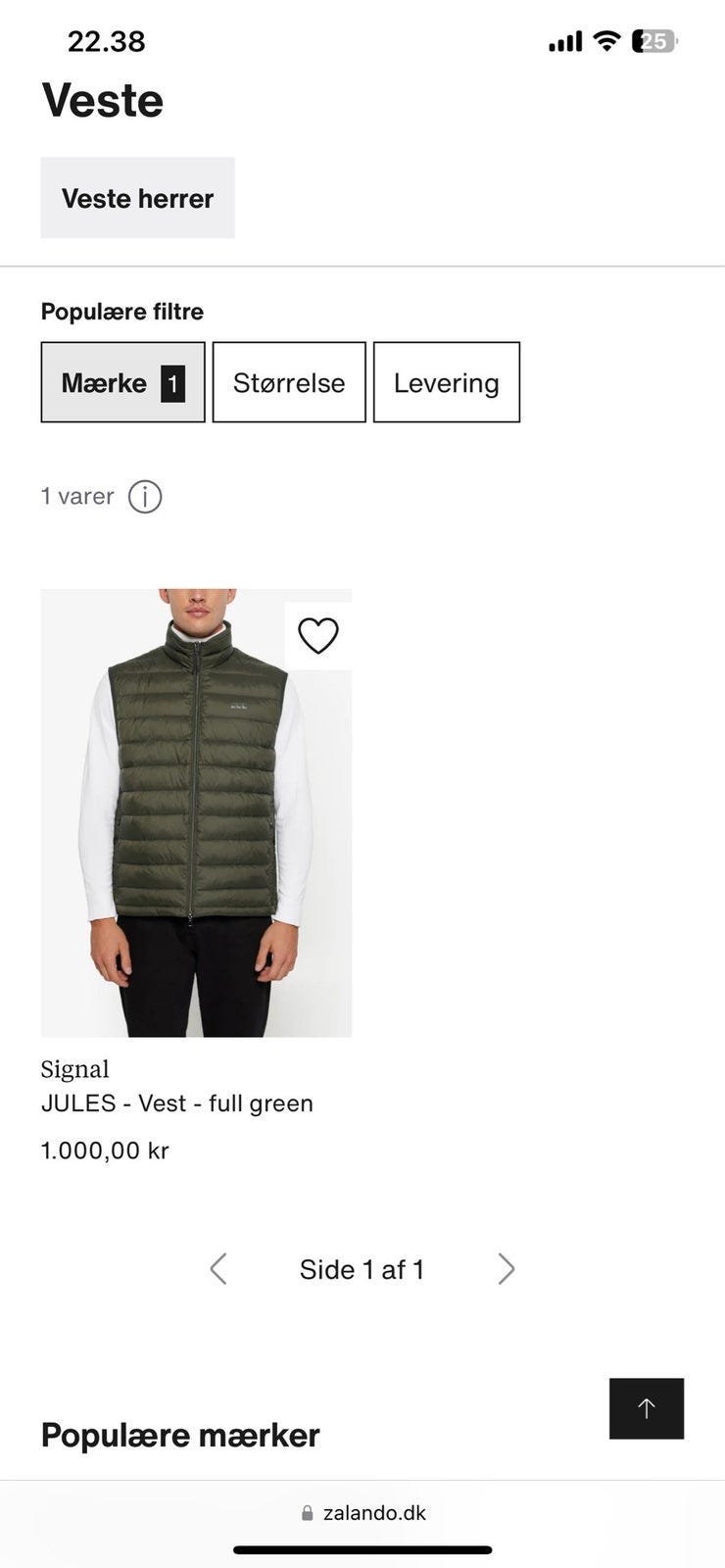The height and width of the screenshot is (1568, 725).
Task: Open the Mærke filter
Action: click(x=122, y=382)
